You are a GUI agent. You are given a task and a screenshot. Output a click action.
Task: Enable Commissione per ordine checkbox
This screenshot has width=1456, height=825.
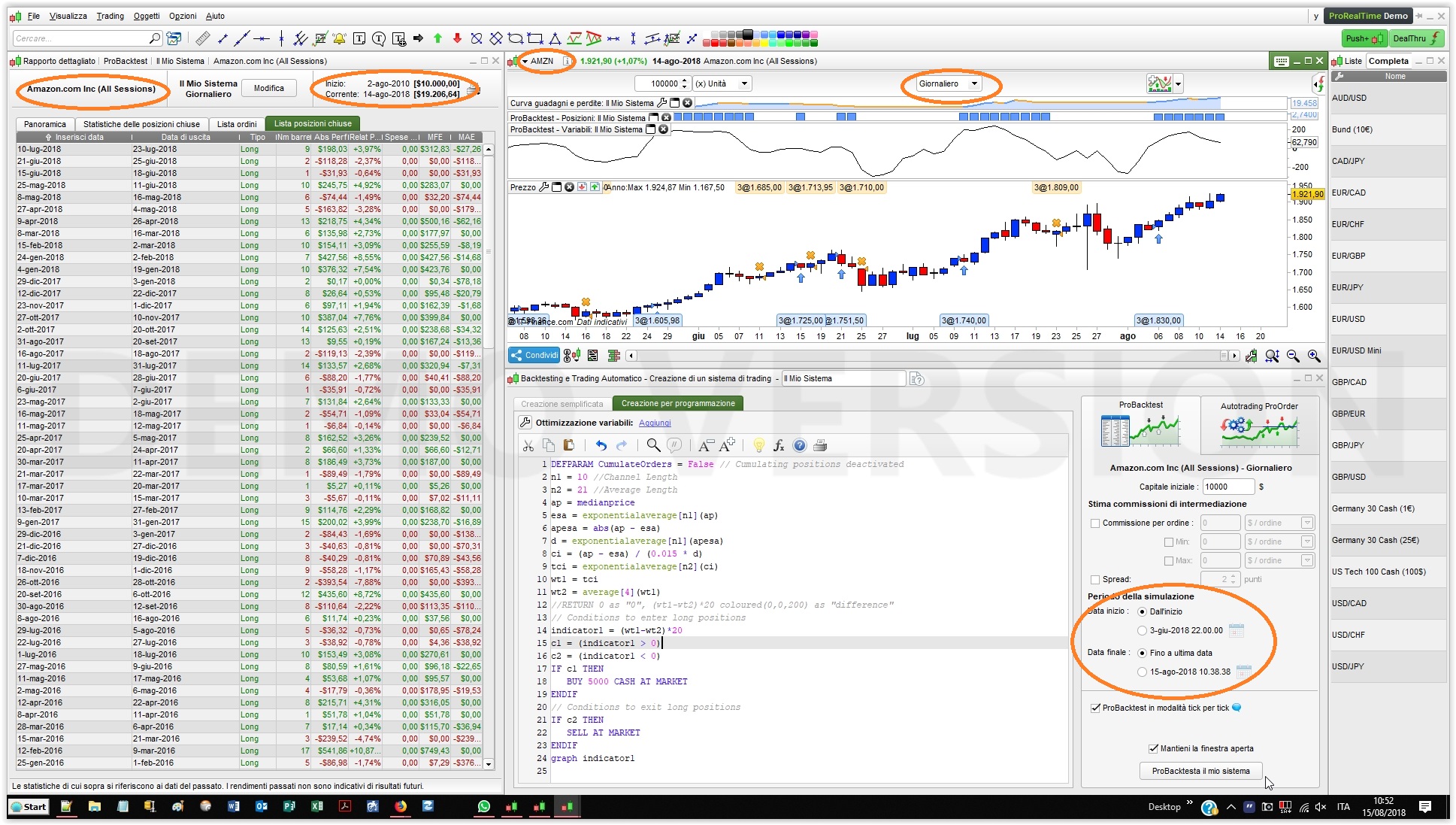coord(1095,523)
